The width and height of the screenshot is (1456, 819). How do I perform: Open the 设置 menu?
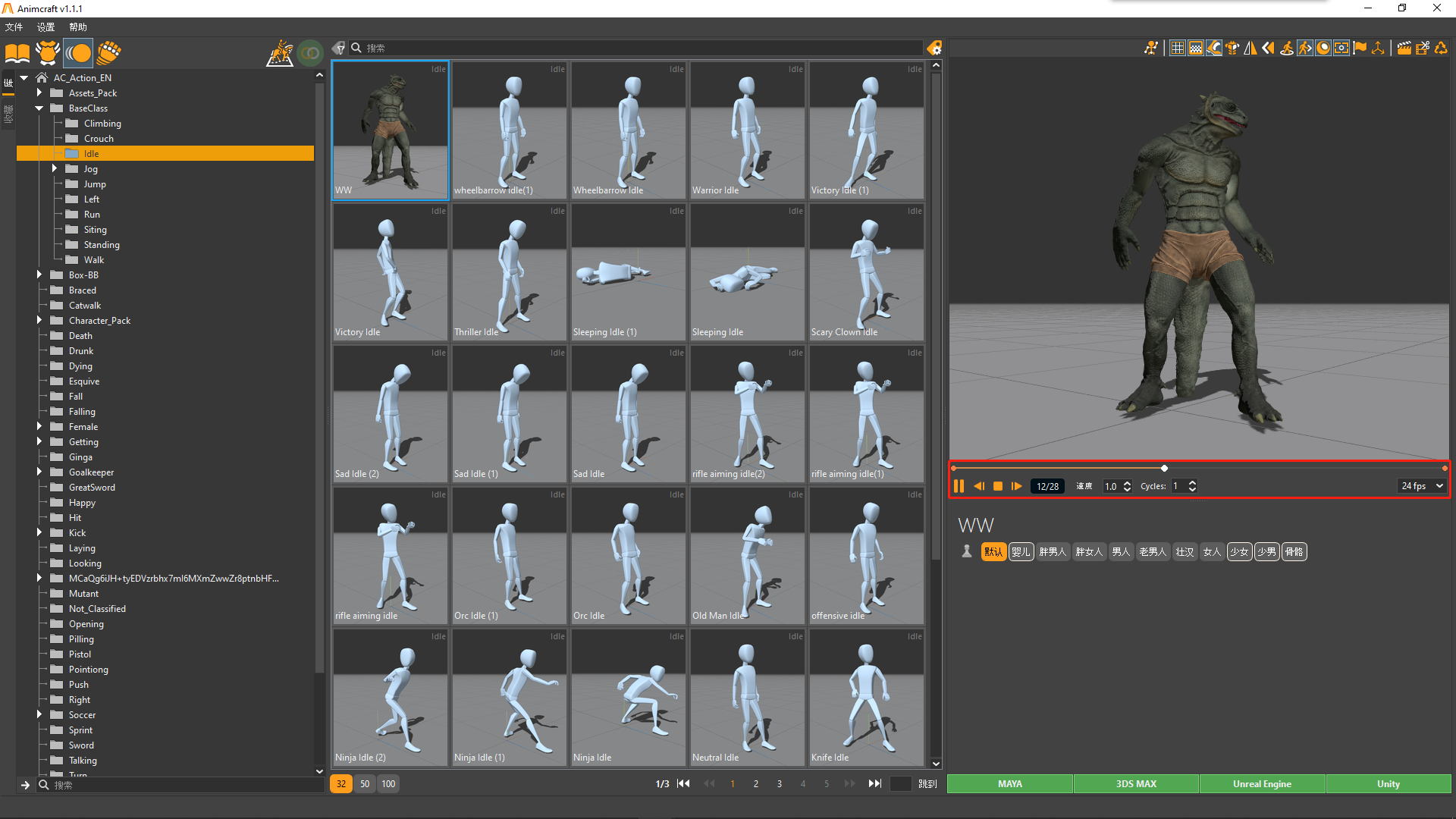pyautogui.click(x=45, y=27)
